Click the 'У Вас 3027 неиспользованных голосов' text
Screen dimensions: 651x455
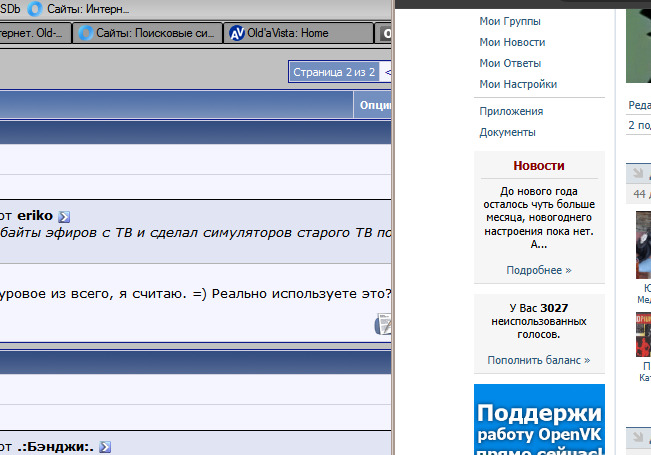[x=539, y=321]
